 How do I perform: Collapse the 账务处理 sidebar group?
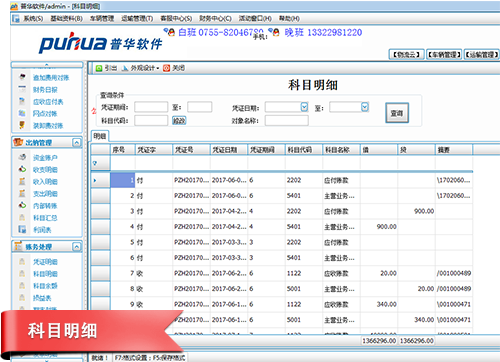coord(77,247)
